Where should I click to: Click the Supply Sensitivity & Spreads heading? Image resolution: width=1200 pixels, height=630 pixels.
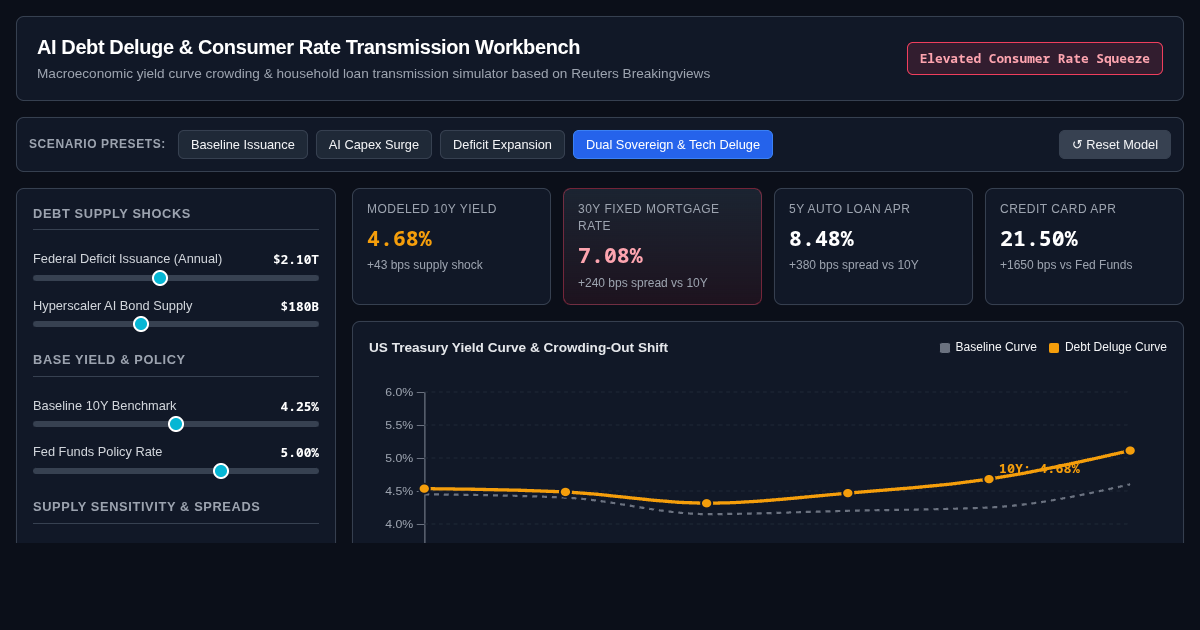coord(146,506)
